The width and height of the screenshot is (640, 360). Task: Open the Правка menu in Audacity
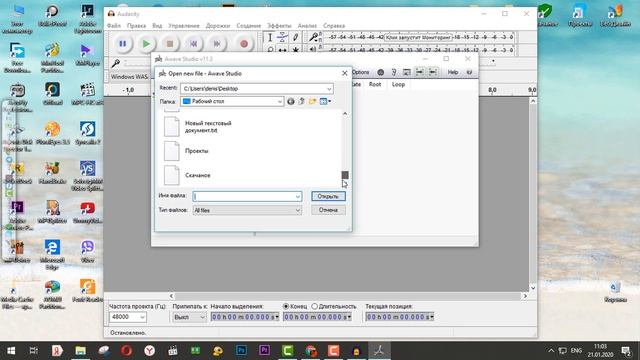coord(136,25)
